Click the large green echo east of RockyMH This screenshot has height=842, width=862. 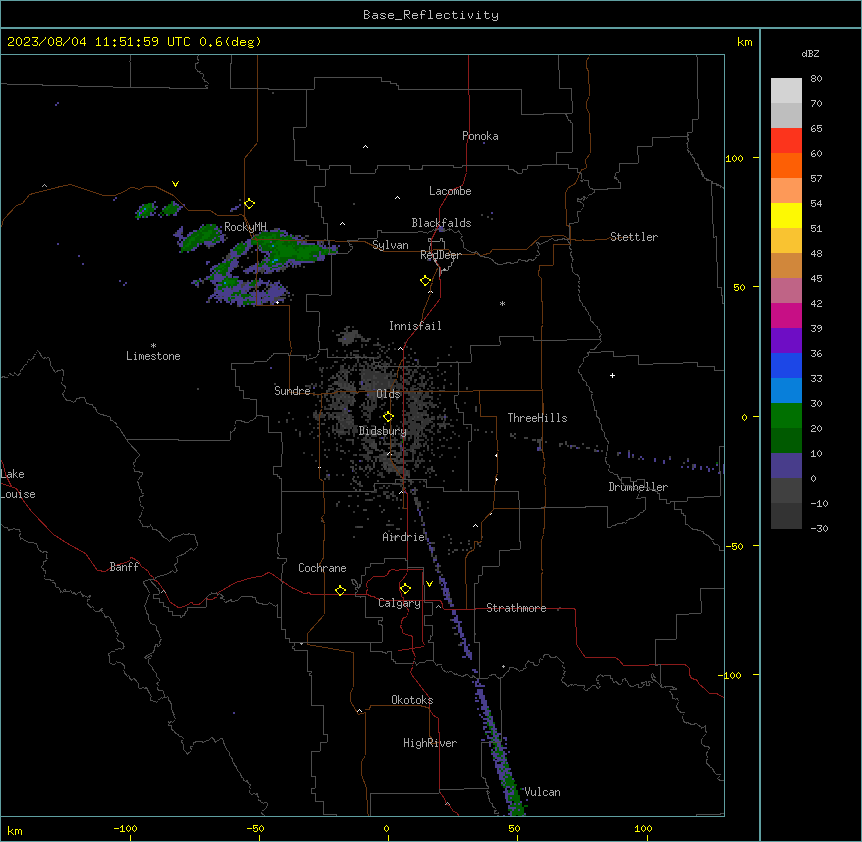pos(289,250)
